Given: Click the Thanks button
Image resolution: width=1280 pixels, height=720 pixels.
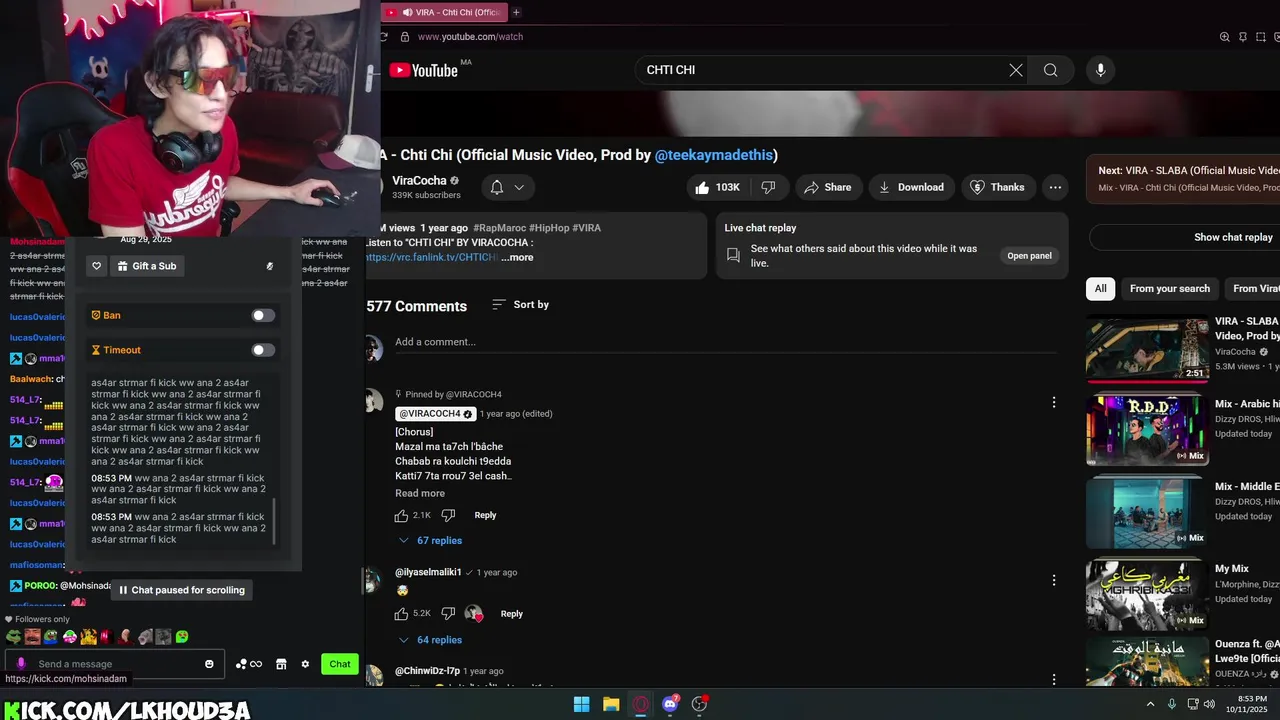Looking at the screenshot, I should [997, 187].
